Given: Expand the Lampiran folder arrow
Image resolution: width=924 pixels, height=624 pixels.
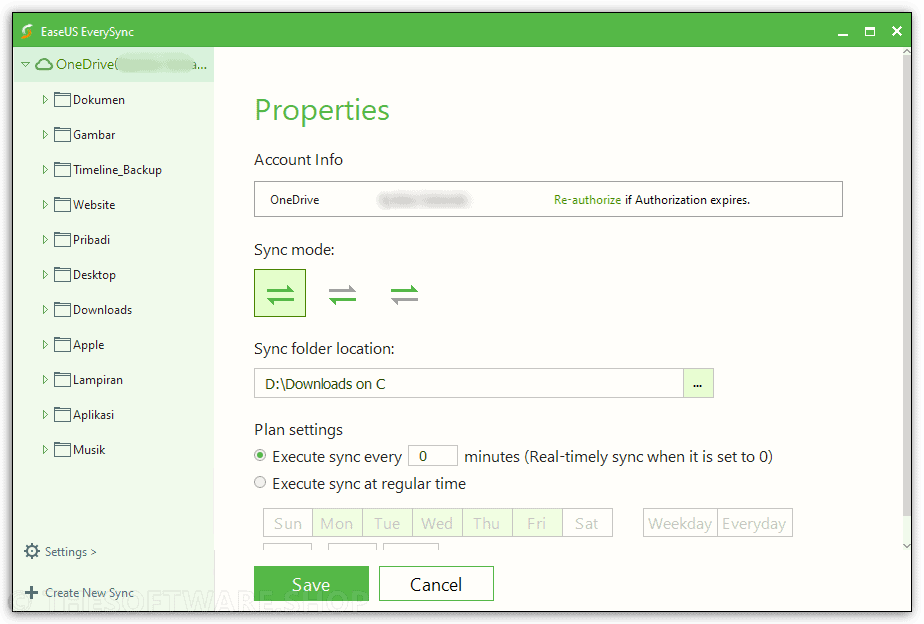Looking at the screenshot, I should click(45, 379).
